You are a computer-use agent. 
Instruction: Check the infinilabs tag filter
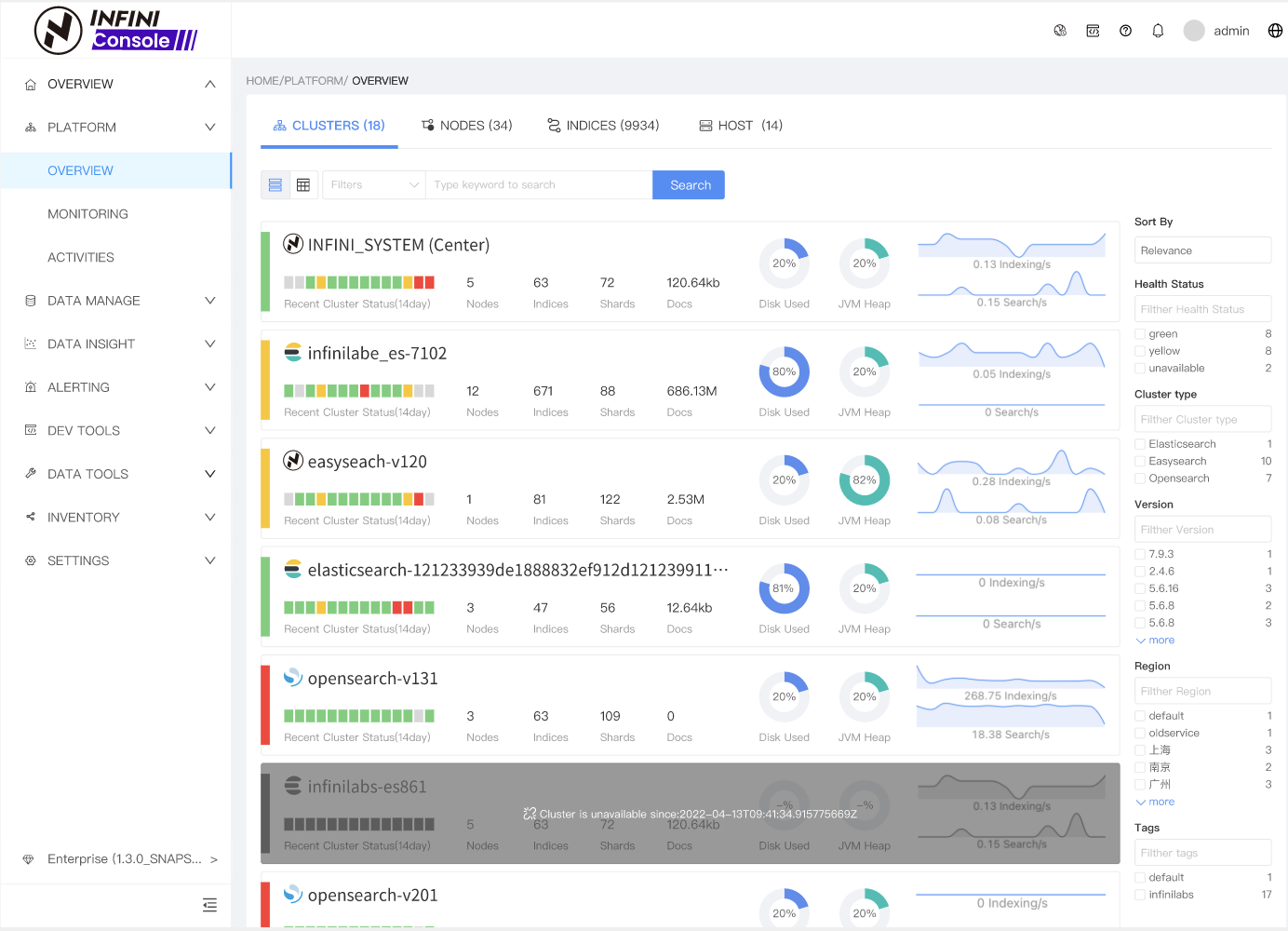[1140, 895]
